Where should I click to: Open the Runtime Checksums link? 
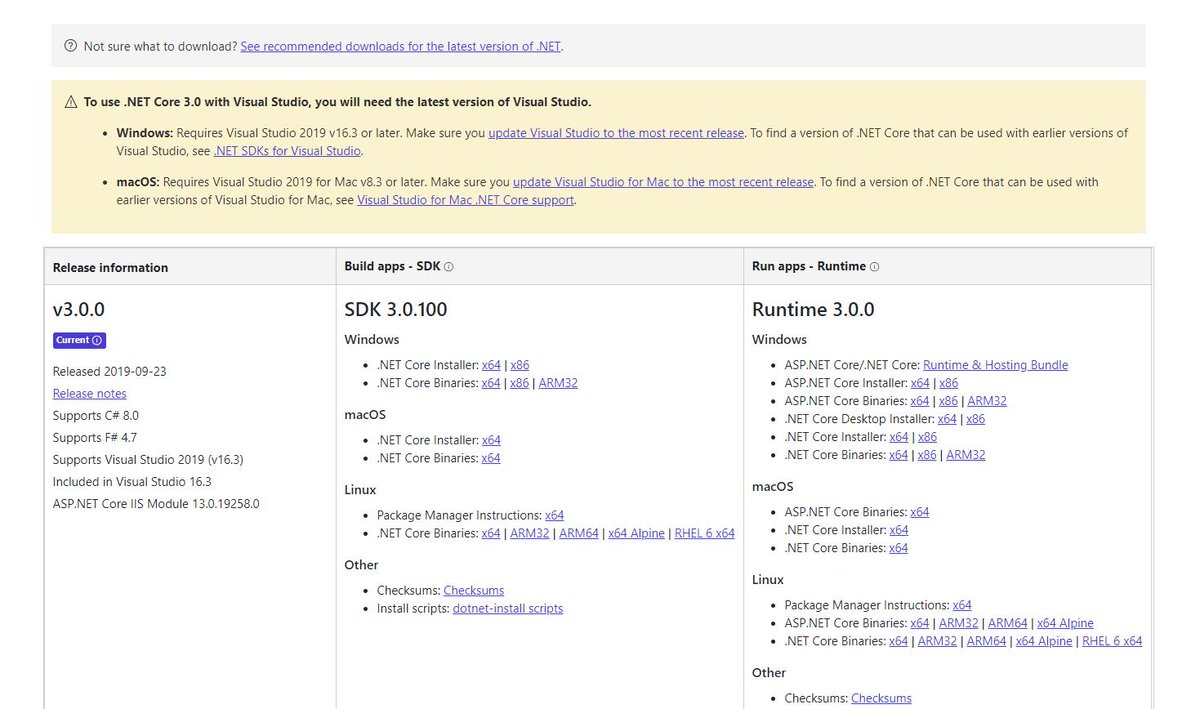[x=881, y=698]
